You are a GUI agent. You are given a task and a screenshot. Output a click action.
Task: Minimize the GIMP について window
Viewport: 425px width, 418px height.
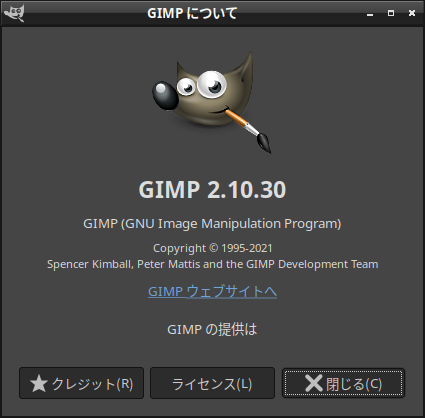370,14
